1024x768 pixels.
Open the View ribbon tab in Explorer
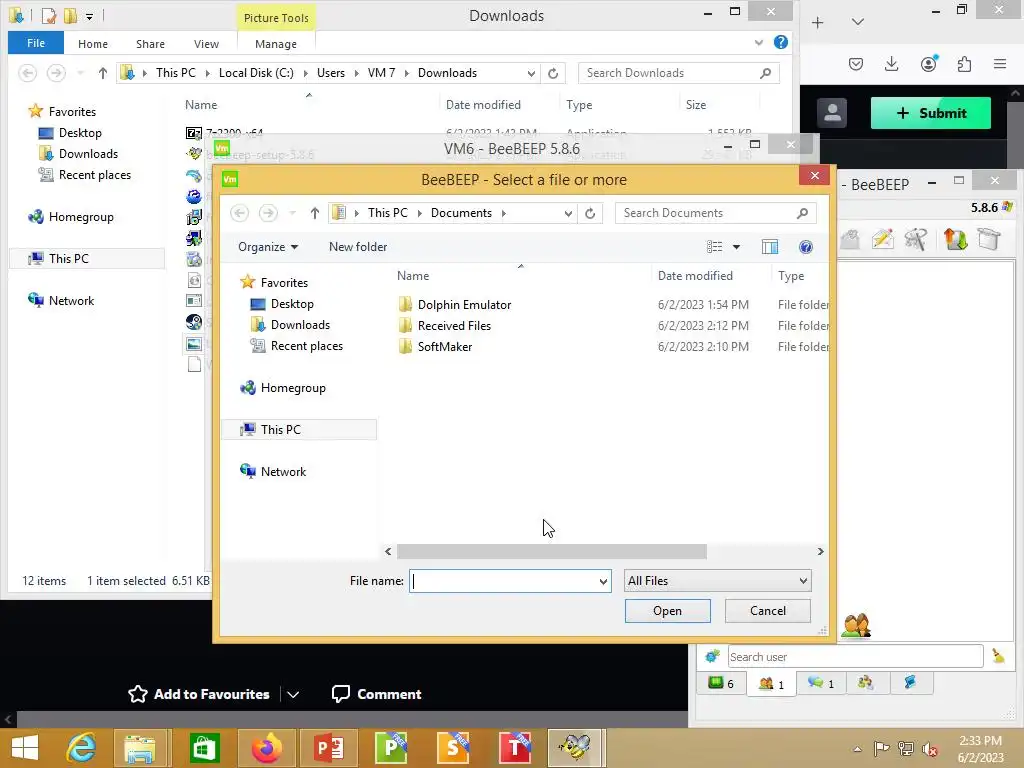[206, 44]
